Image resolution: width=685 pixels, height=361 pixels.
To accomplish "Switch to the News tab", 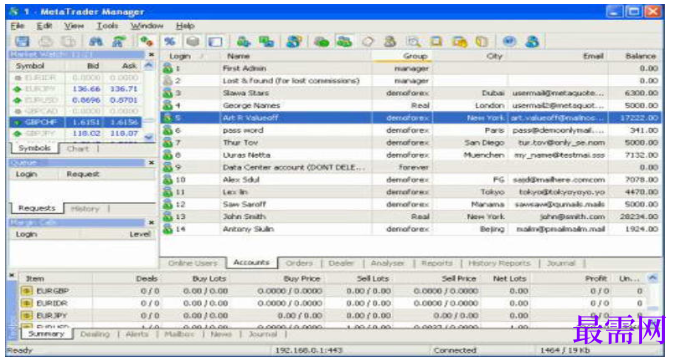I will [221, 334].
